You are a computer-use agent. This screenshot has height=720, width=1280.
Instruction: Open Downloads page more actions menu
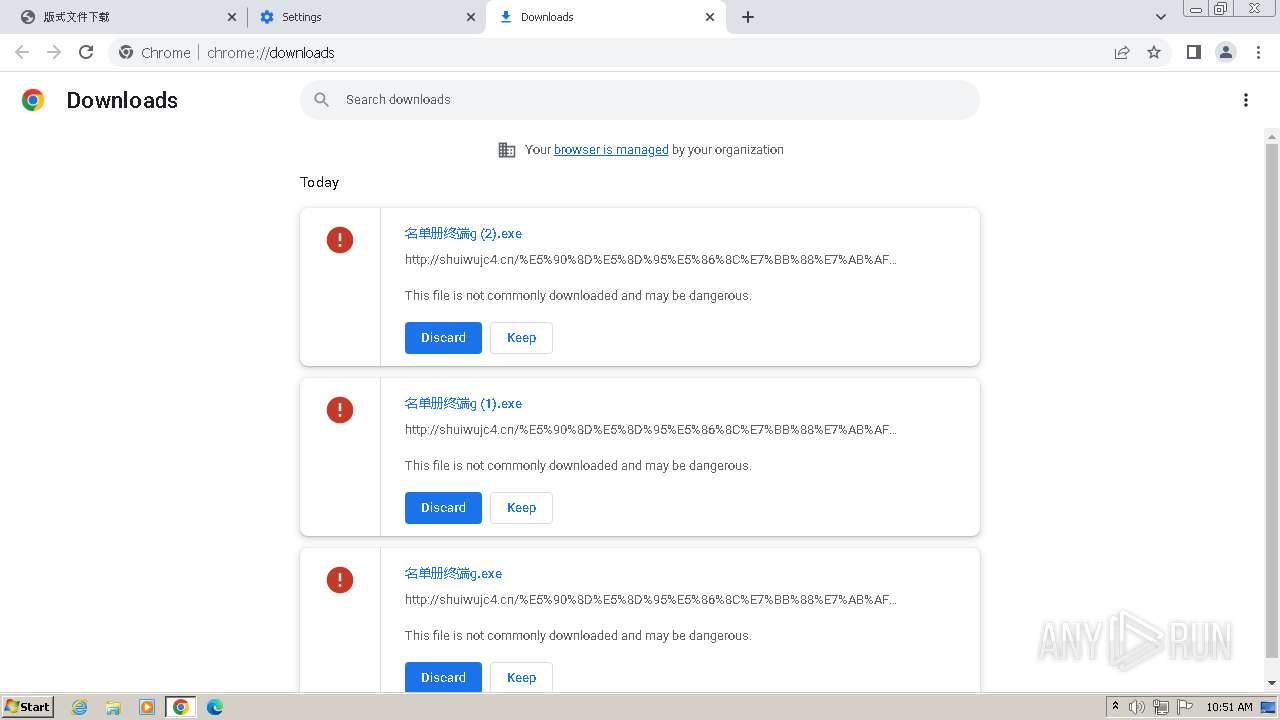[1246, 100]
